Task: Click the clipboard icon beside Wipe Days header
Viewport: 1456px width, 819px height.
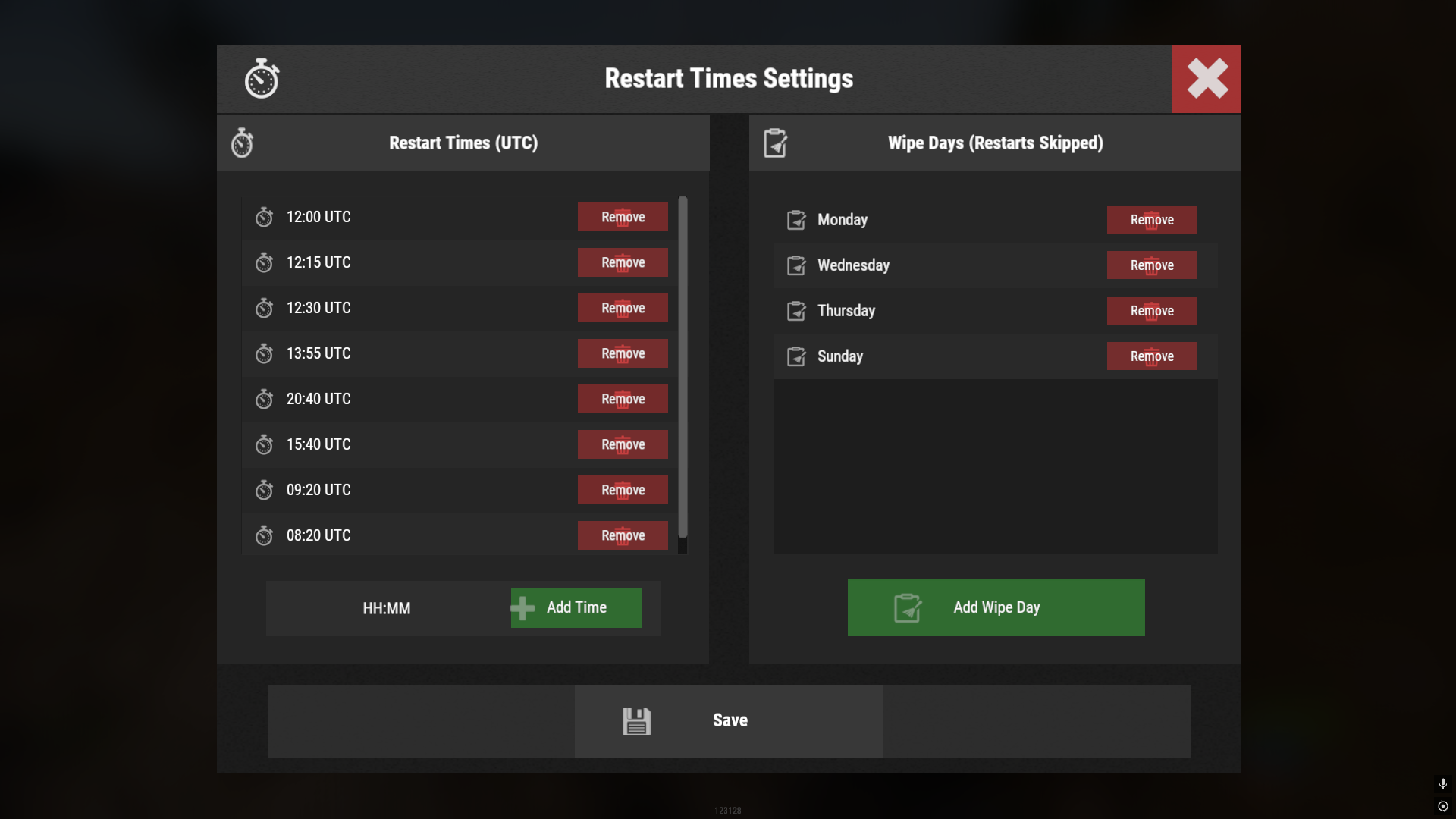Action: pos(775,143)
